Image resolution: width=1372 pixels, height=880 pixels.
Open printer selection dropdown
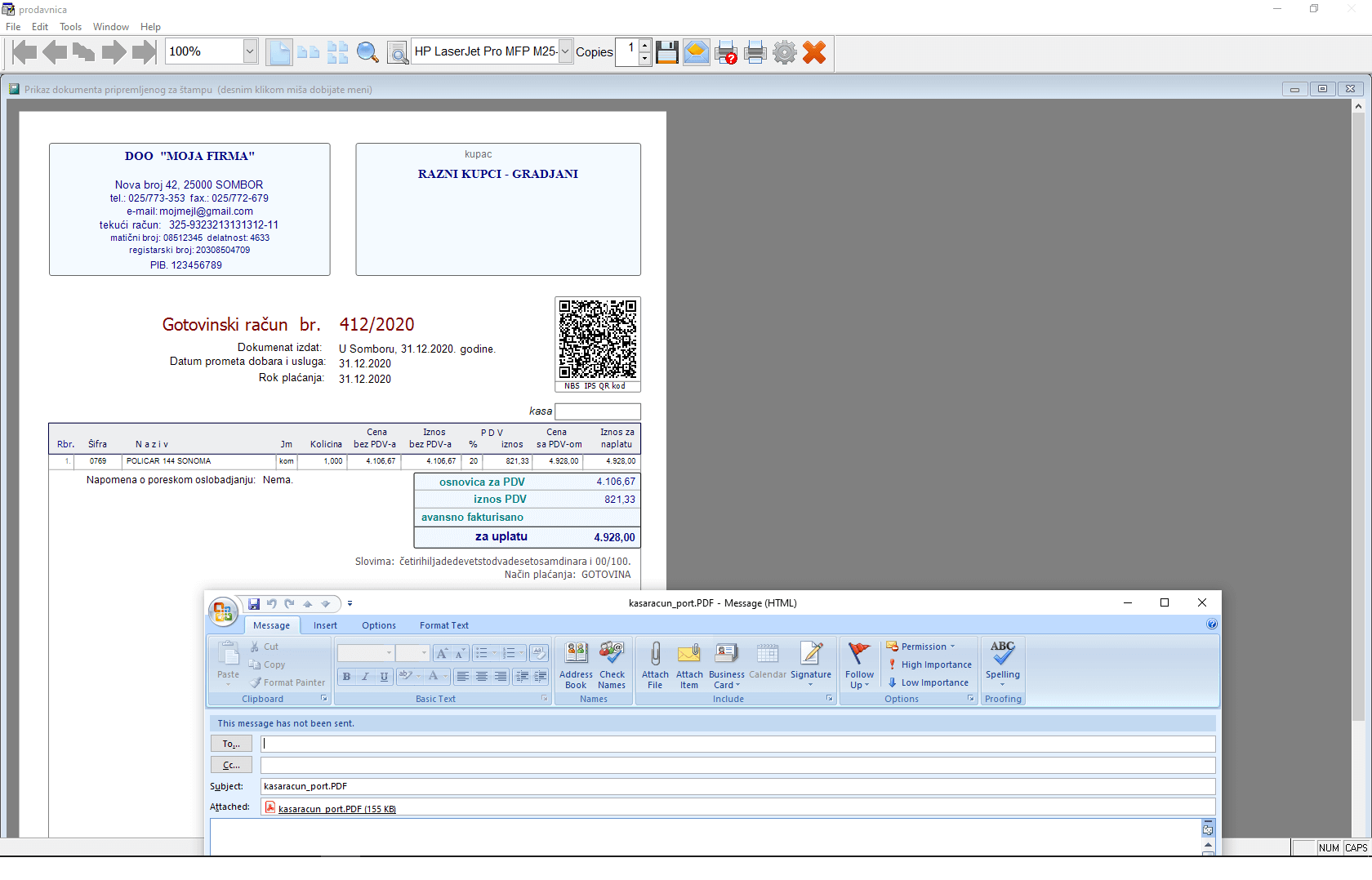564,51
